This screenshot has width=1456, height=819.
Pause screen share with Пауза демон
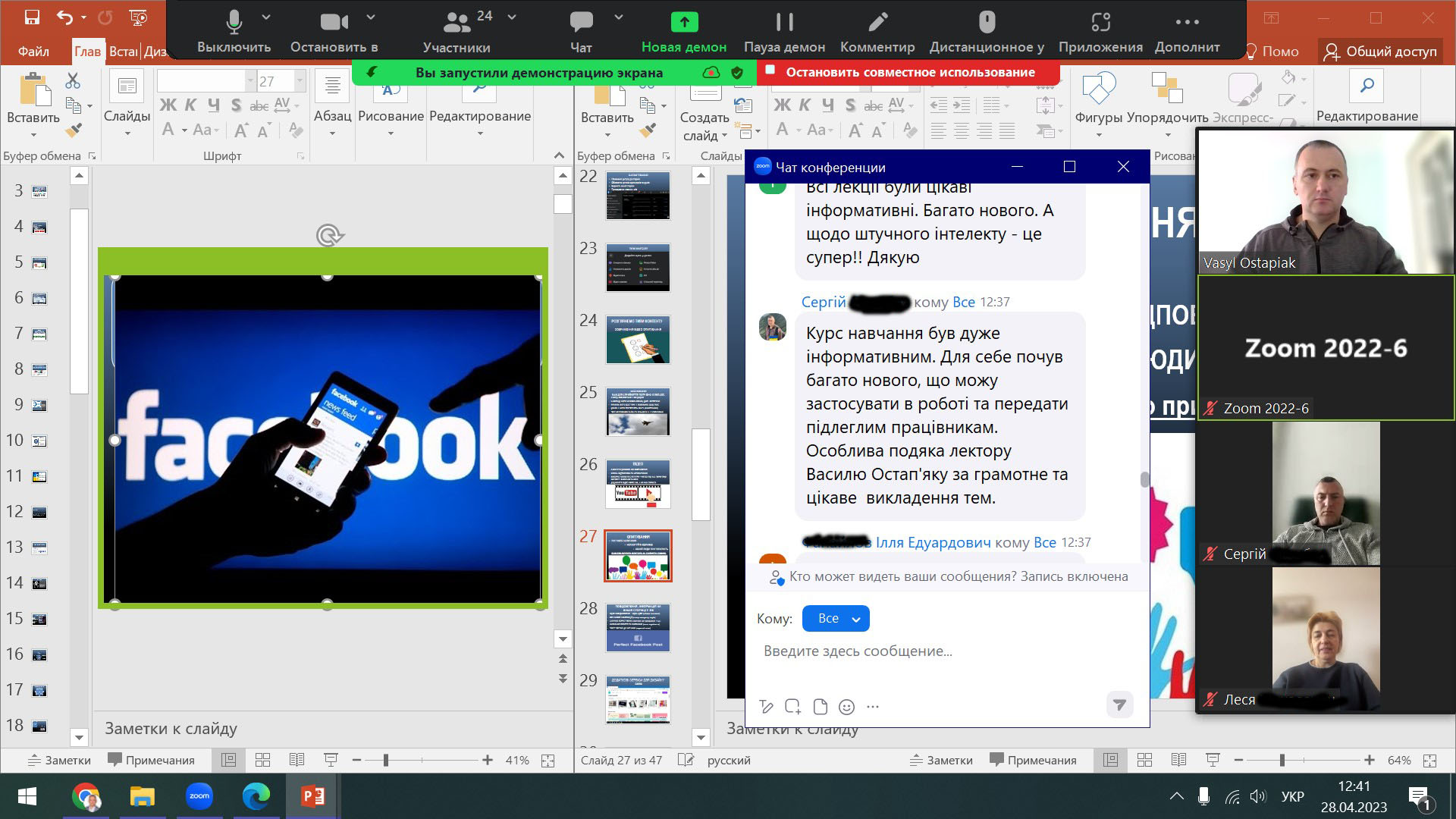pyautogui.click(x=784, y=32)
